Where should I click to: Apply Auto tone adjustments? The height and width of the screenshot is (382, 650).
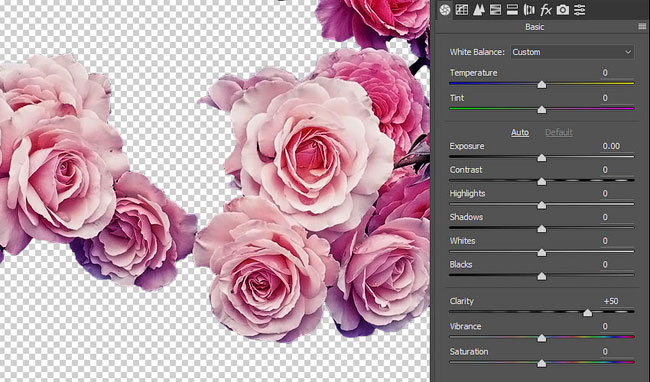[520, 133]
